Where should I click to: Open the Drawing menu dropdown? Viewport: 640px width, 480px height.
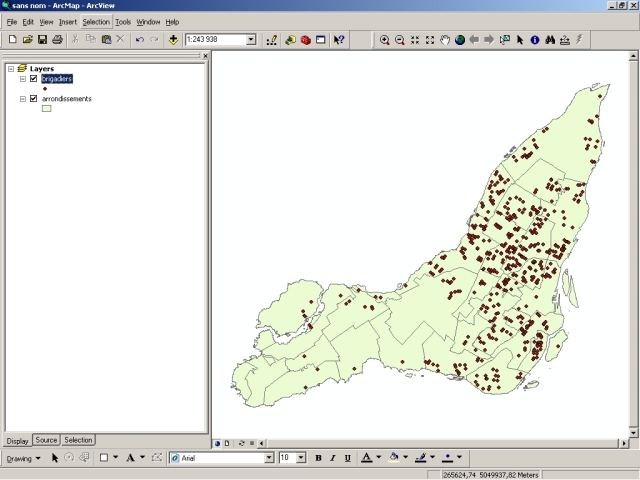pos(23,458)
